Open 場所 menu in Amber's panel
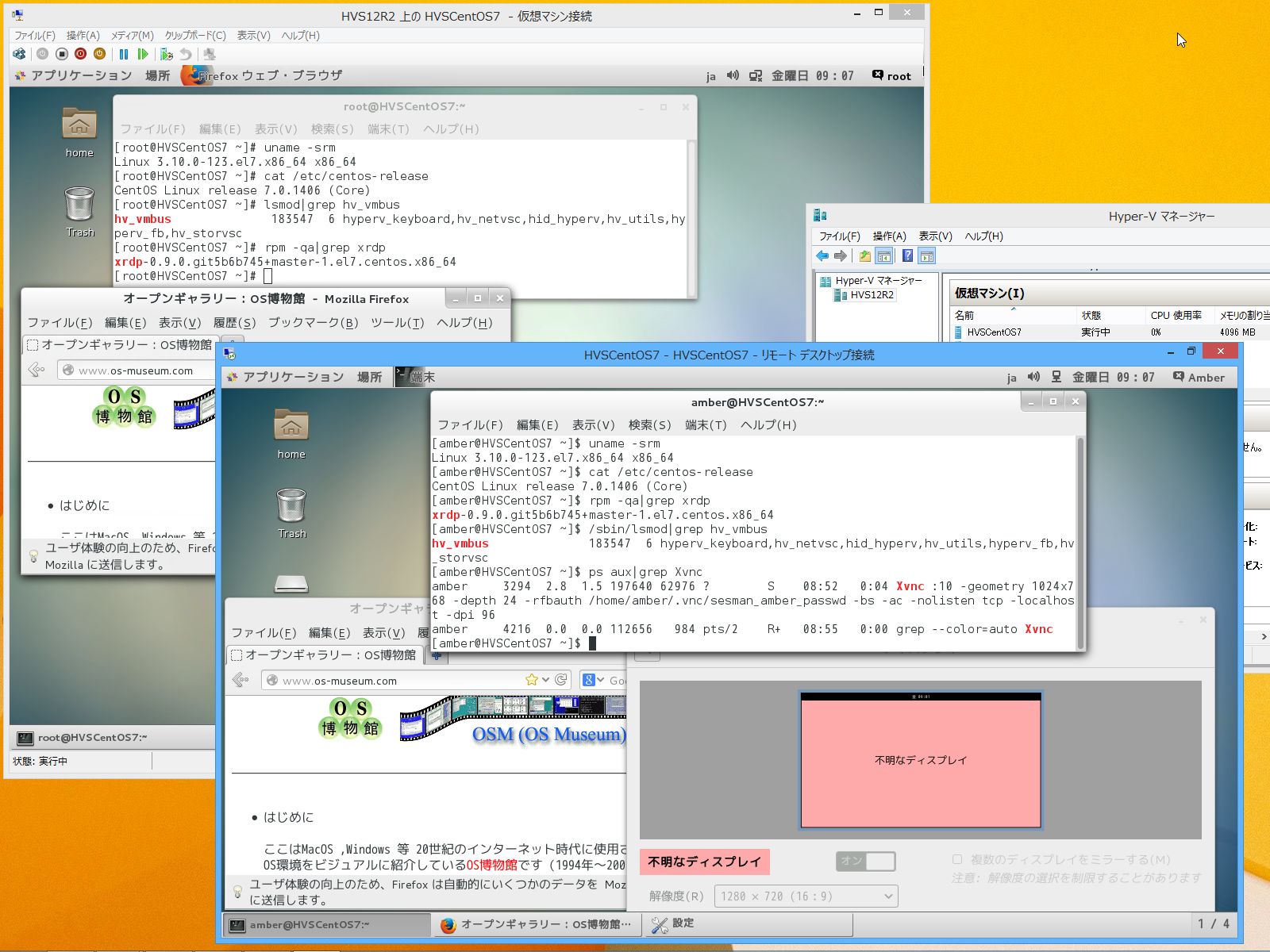The width and height of the screenshot is (1270, 952). coord(369,377)
